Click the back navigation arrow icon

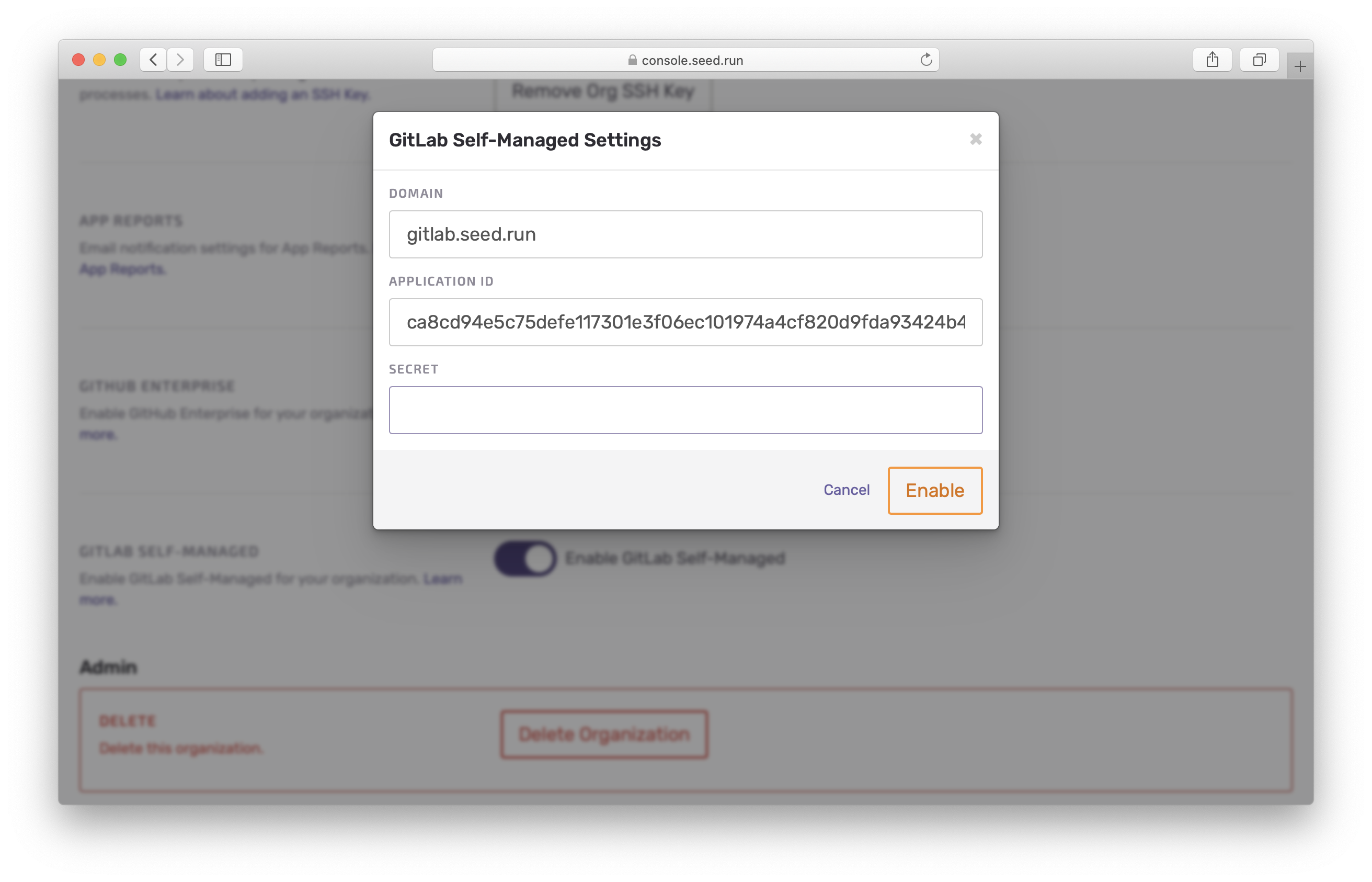click(153, 60)
